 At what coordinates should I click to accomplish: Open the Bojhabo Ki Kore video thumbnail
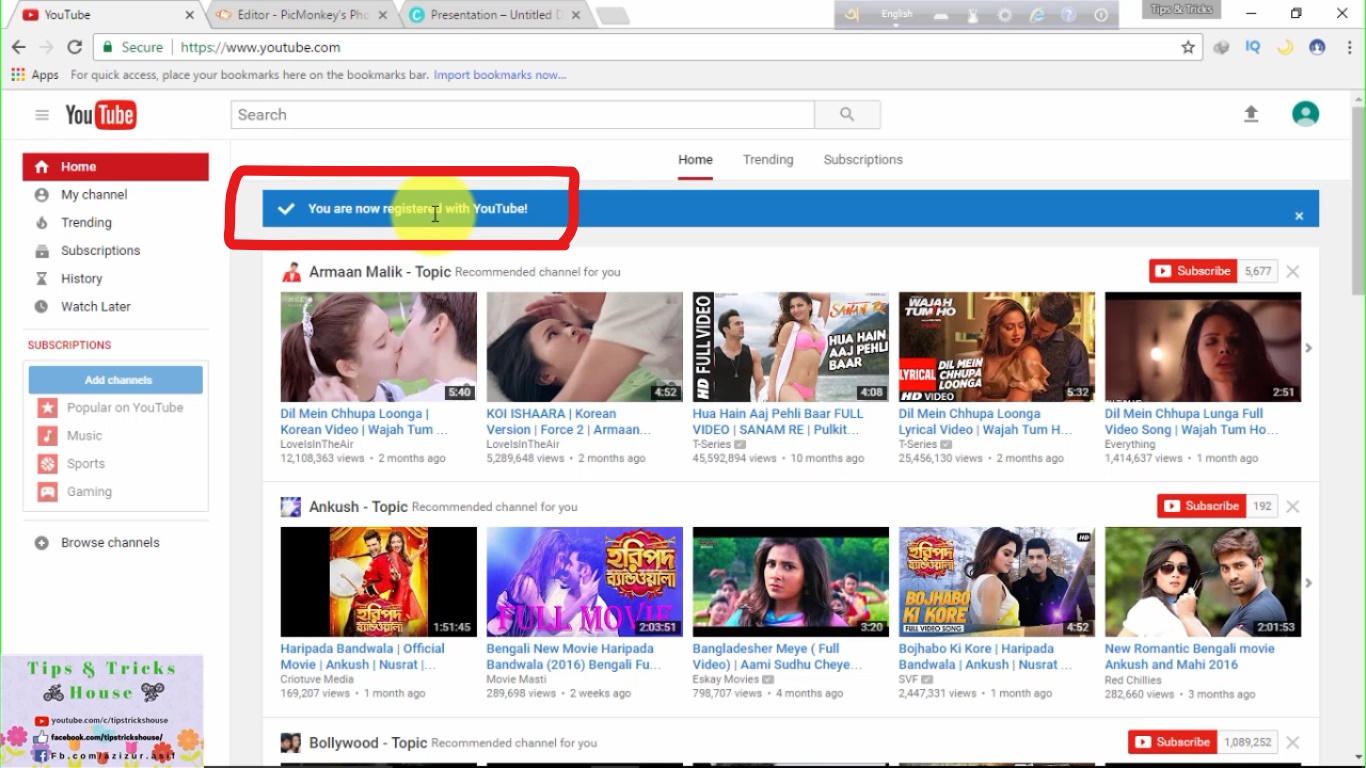click(x=996, y=582)
